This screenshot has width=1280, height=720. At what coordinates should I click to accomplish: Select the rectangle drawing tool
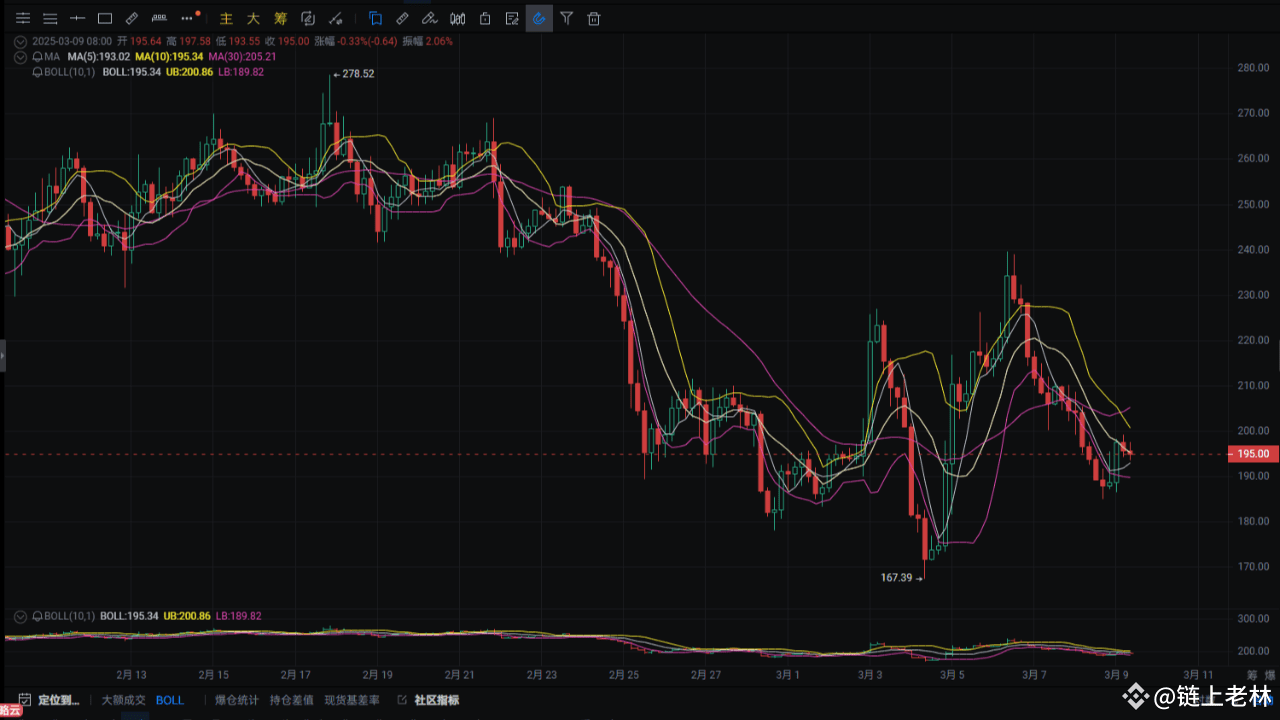click(105, 18)
